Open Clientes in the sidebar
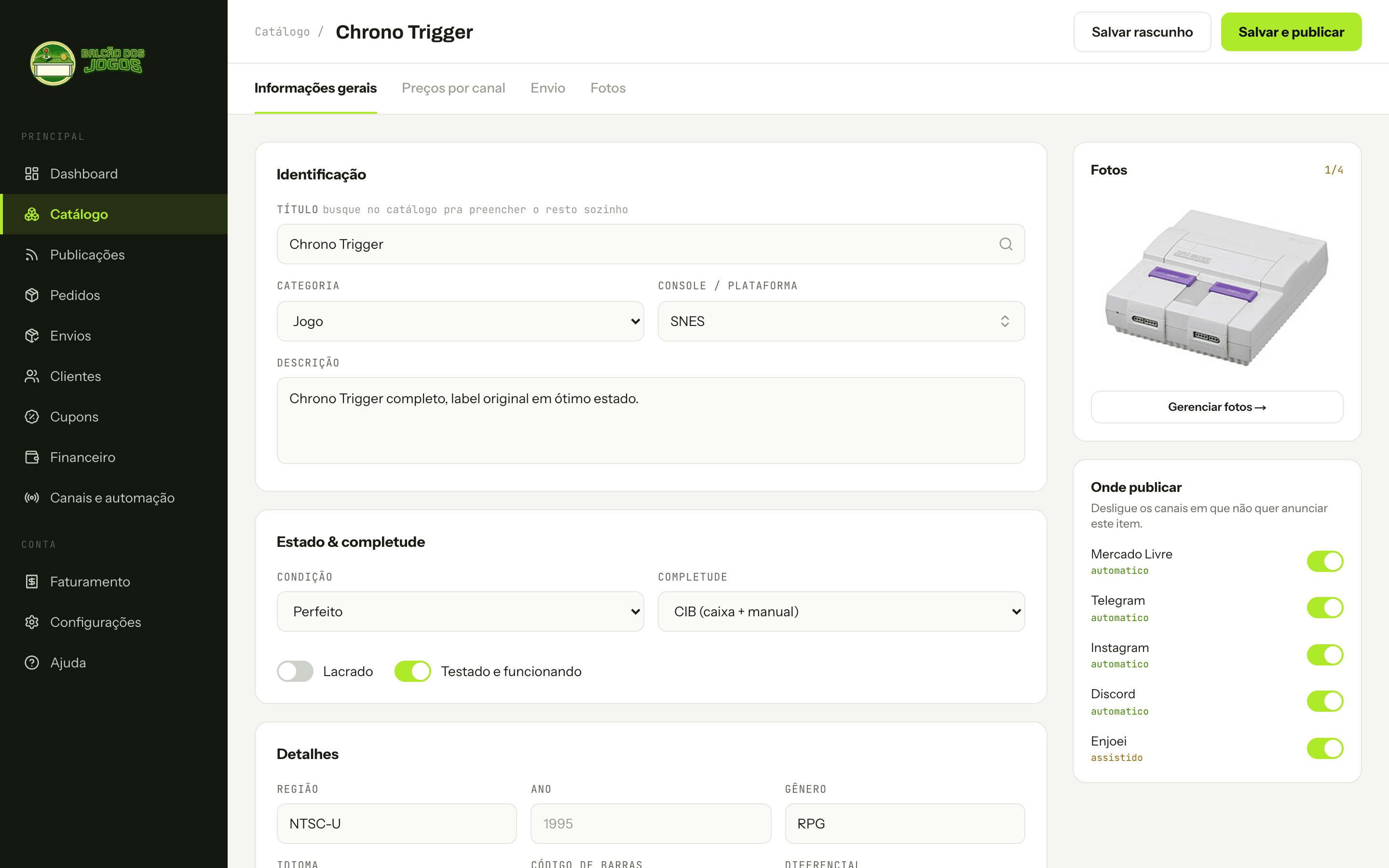The image size is (1389, 868). (114, 376)
